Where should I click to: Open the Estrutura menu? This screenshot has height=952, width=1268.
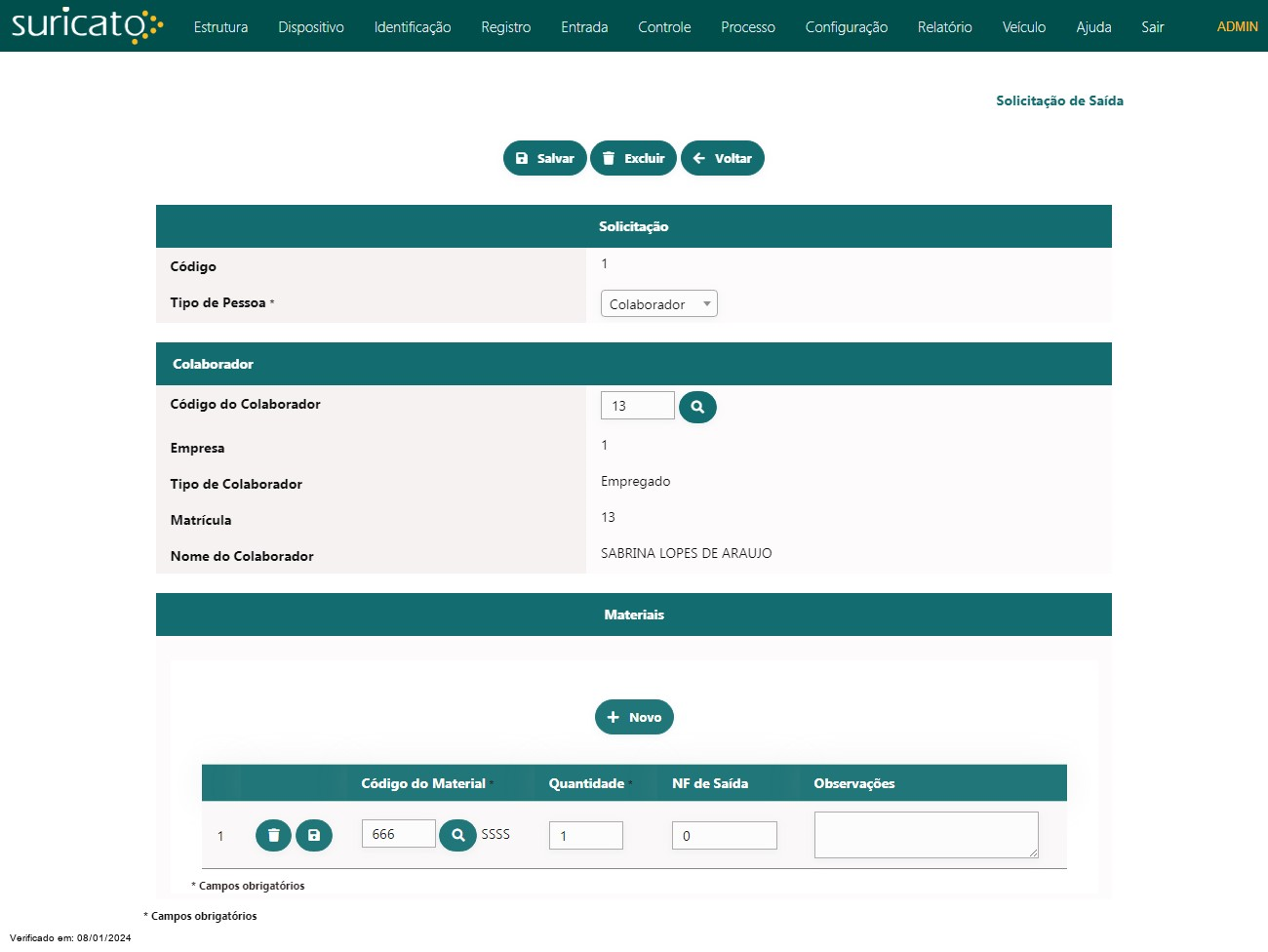click(x=220, y=27)
